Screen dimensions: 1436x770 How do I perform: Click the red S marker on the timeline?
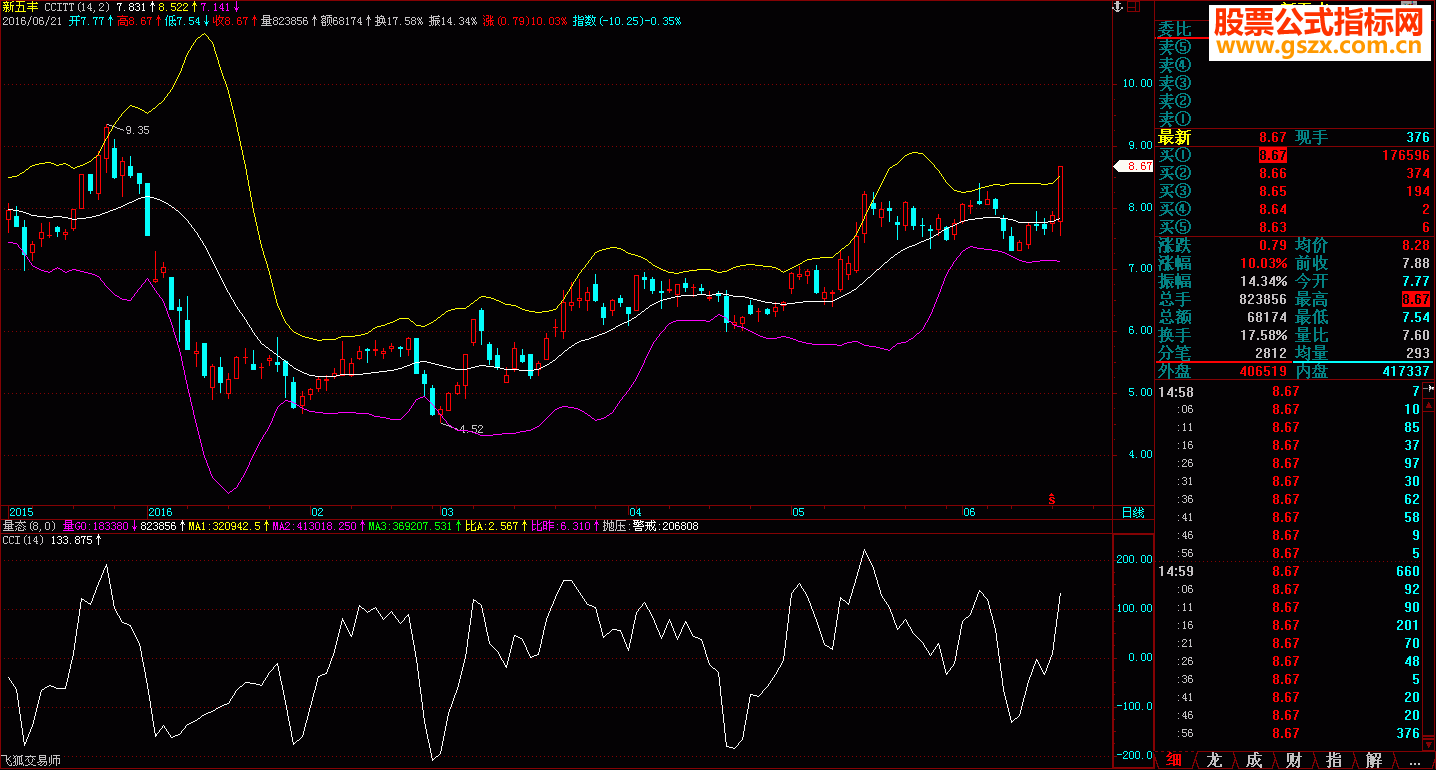pos(1051,498)
